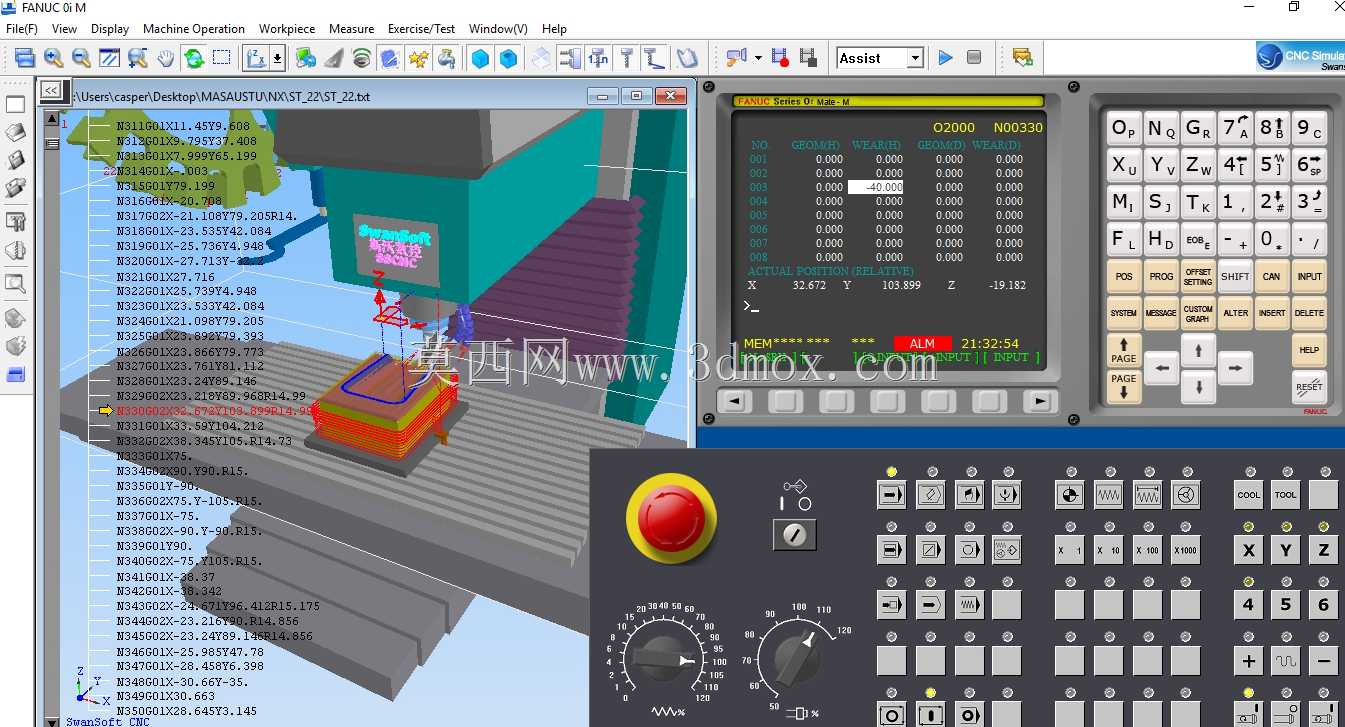Open the view axis dropdown arrow
The width and height of the screenshot is (1345, 727).
point(277,58)
